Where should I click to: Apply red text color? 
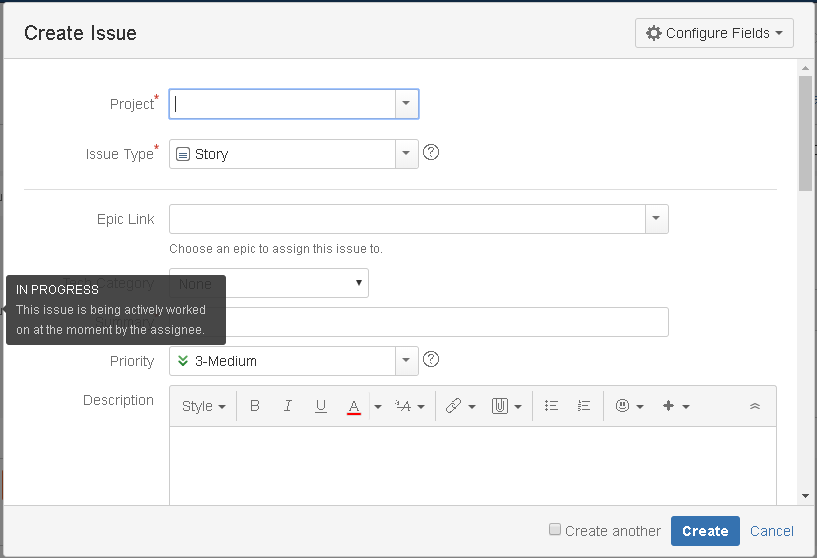354,406
